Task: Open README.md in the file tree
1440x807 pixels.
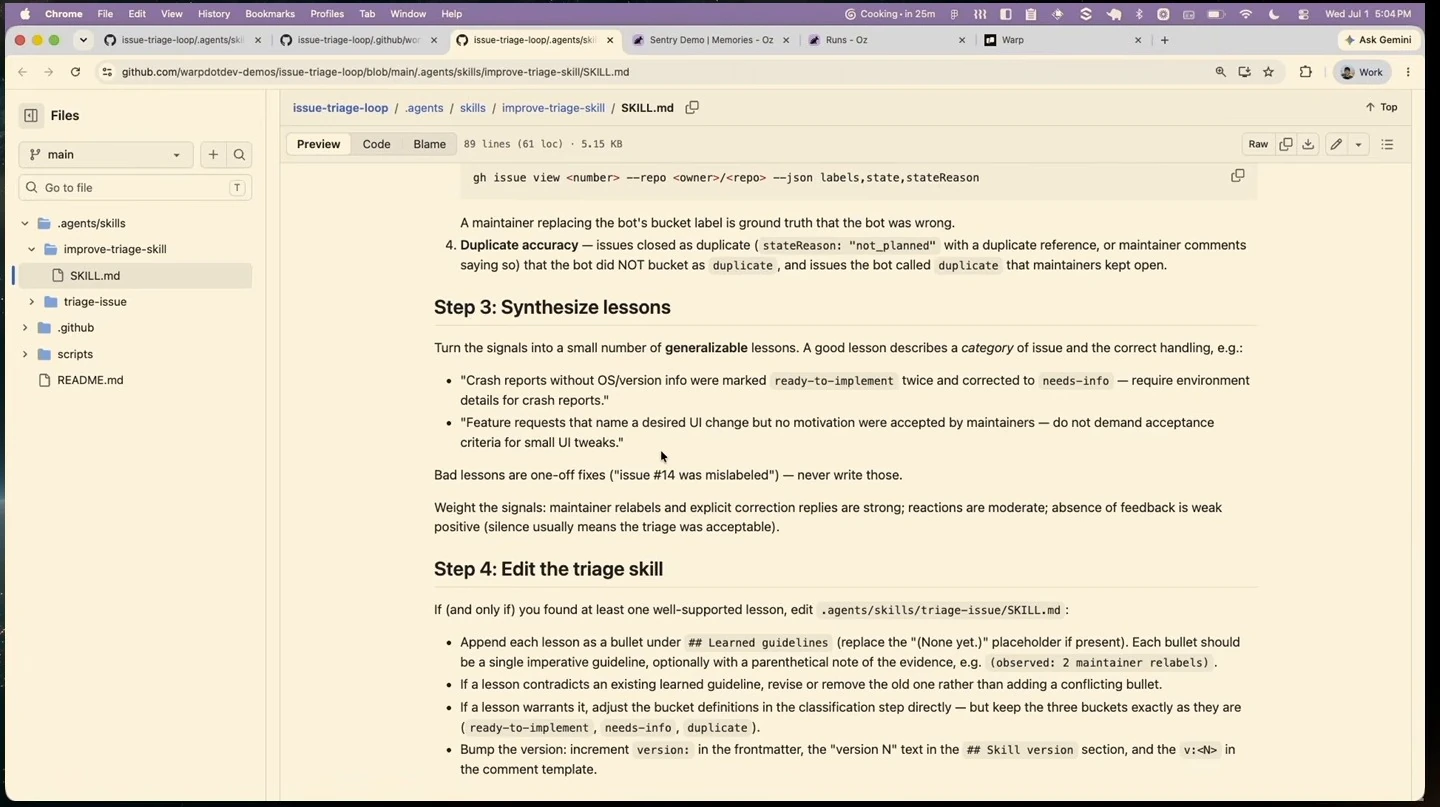Action: click(x=90, y=380)
